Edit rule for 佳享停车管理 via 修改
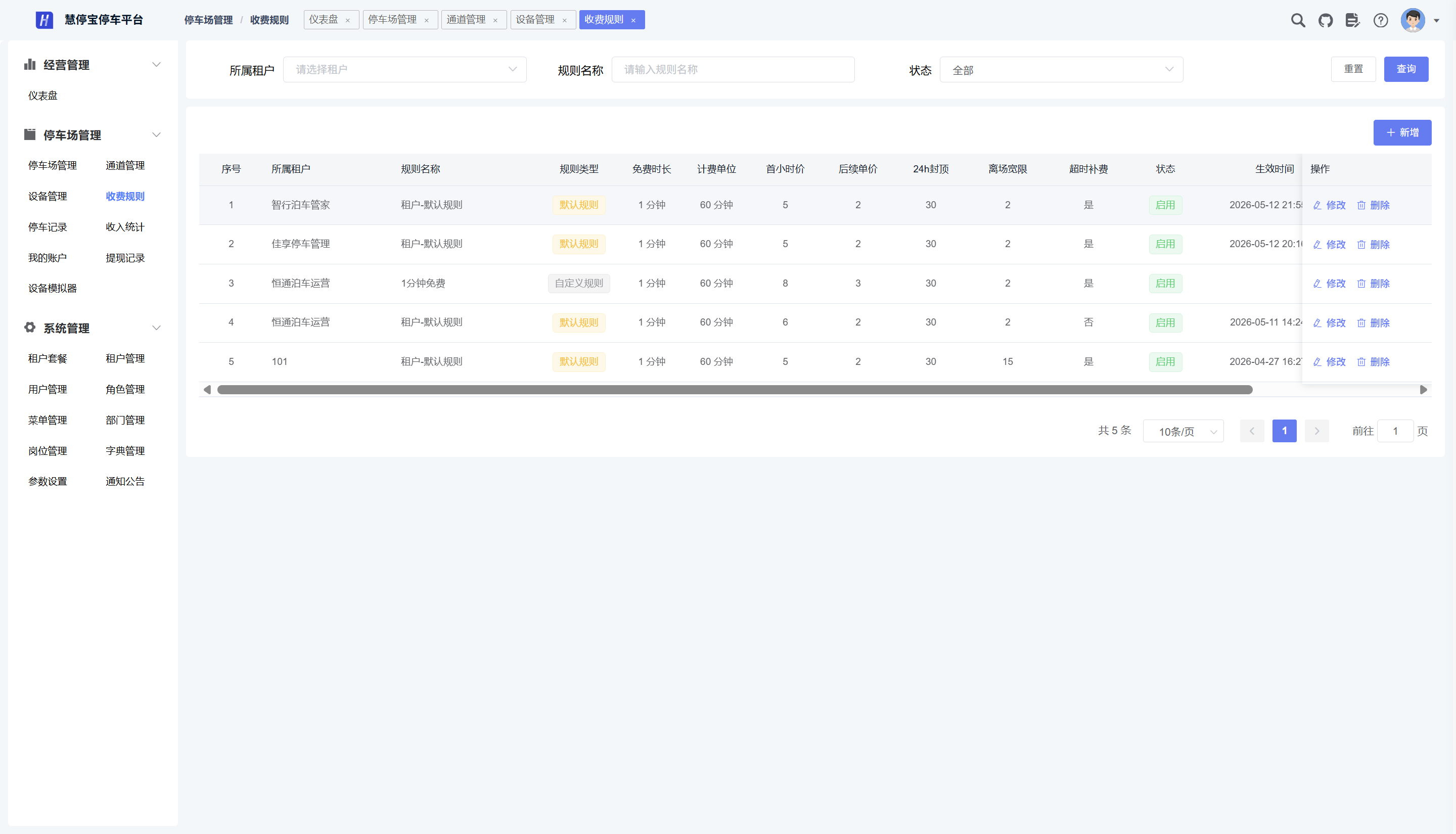Screen dimensions: 1456x834 coord(1330,245)
